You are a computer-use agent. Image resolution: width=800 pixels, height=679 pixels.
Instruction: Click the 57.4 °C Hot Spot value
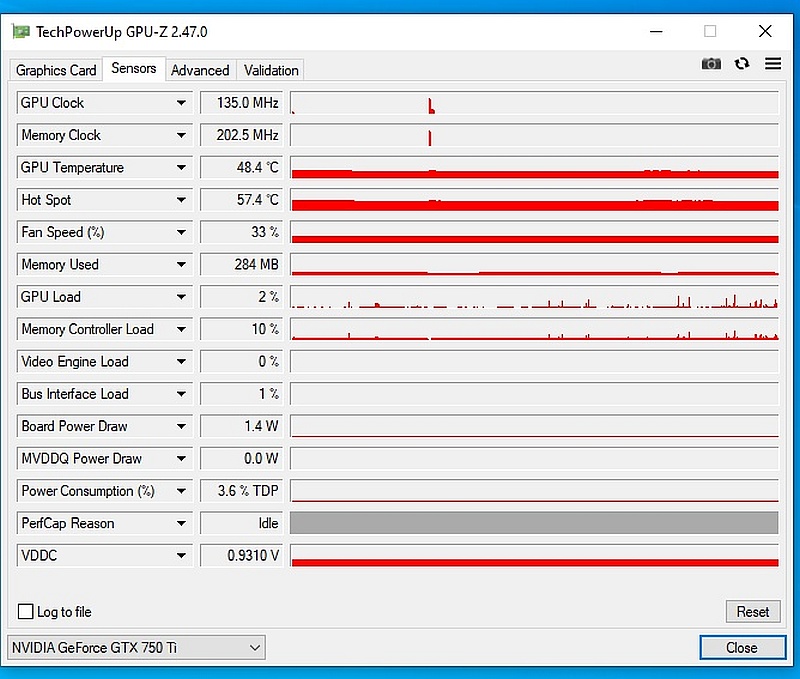pos(241,200)
